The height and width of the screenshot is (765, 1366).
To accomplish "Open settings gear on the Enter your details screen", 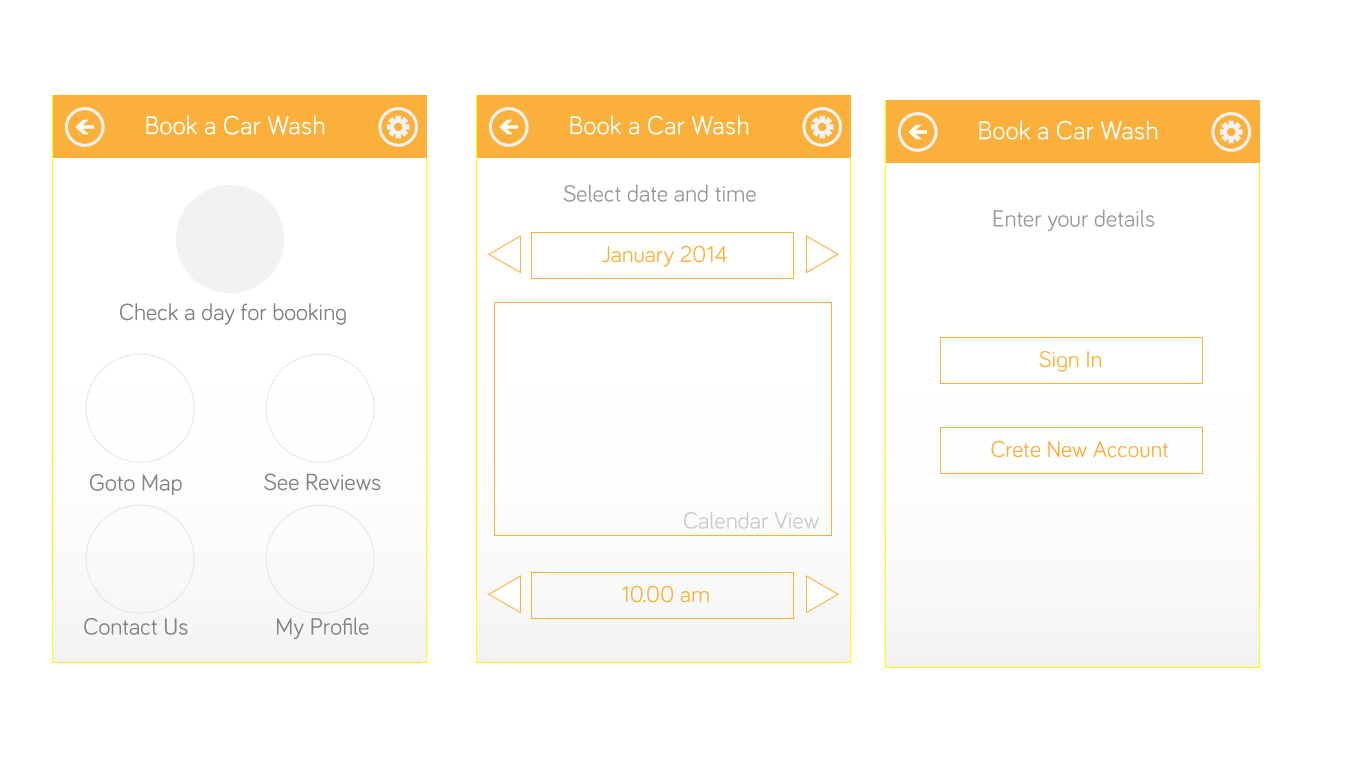I will 1231,131.
